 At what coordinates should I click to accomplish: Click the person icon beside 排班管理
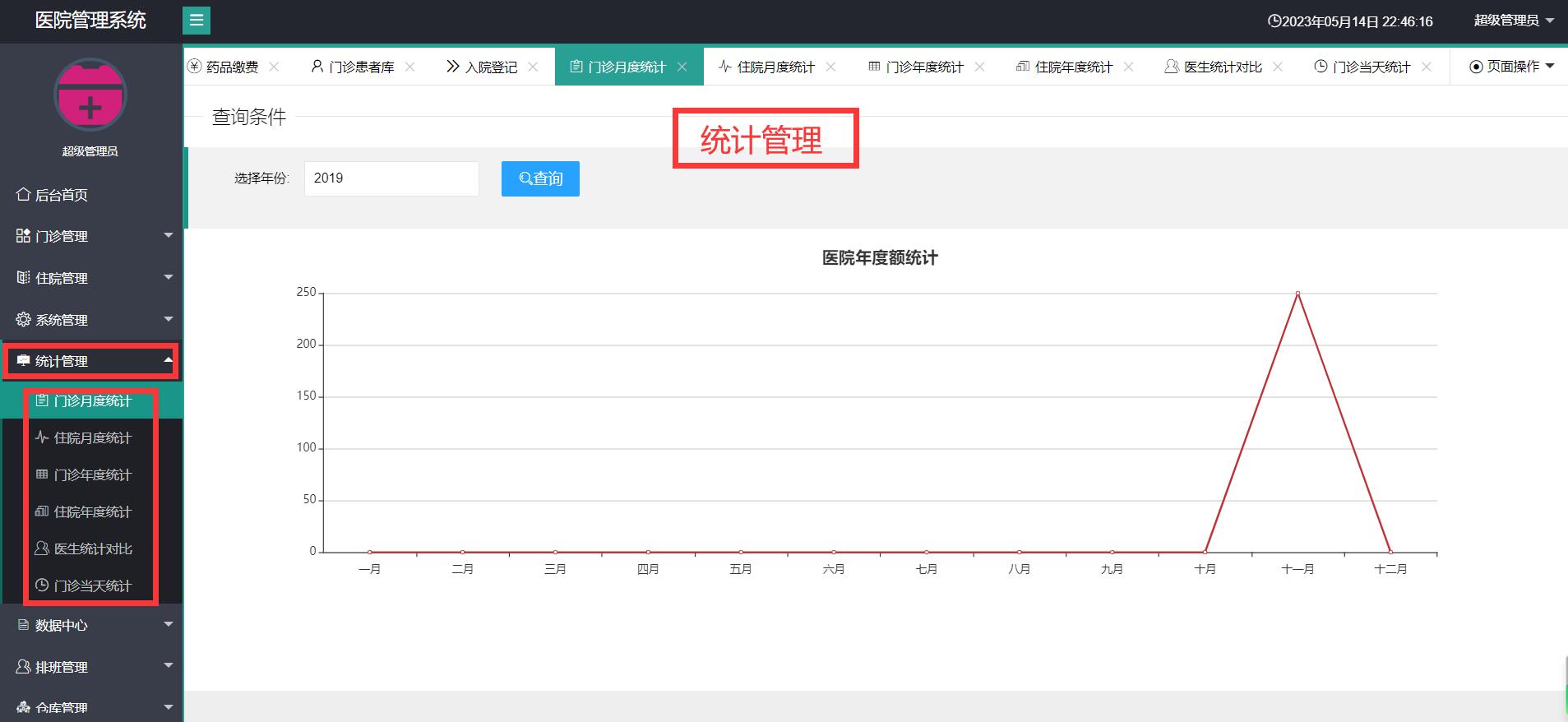(x=23, y=667)
